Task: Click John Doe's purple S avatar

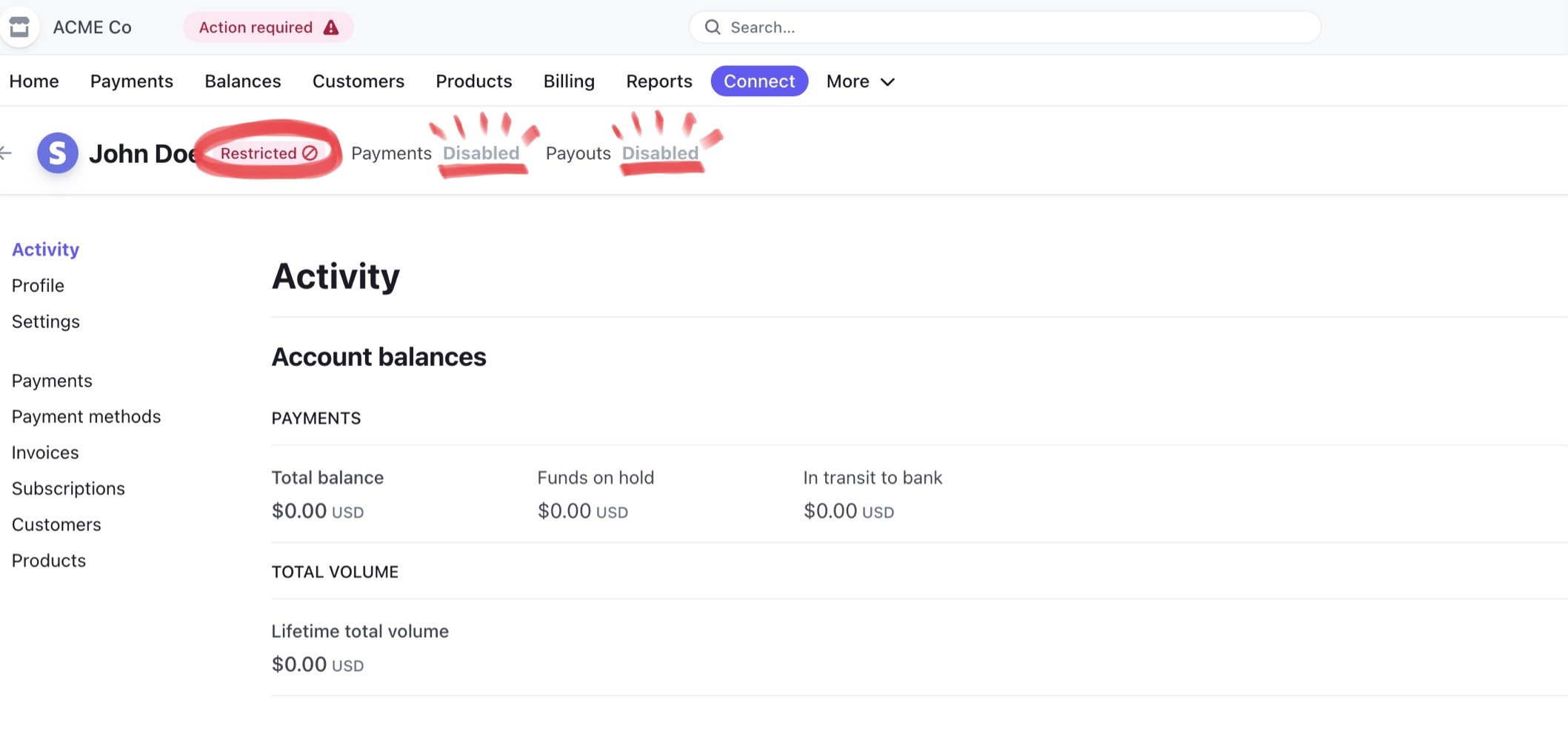Action: [x=58, y=153]
